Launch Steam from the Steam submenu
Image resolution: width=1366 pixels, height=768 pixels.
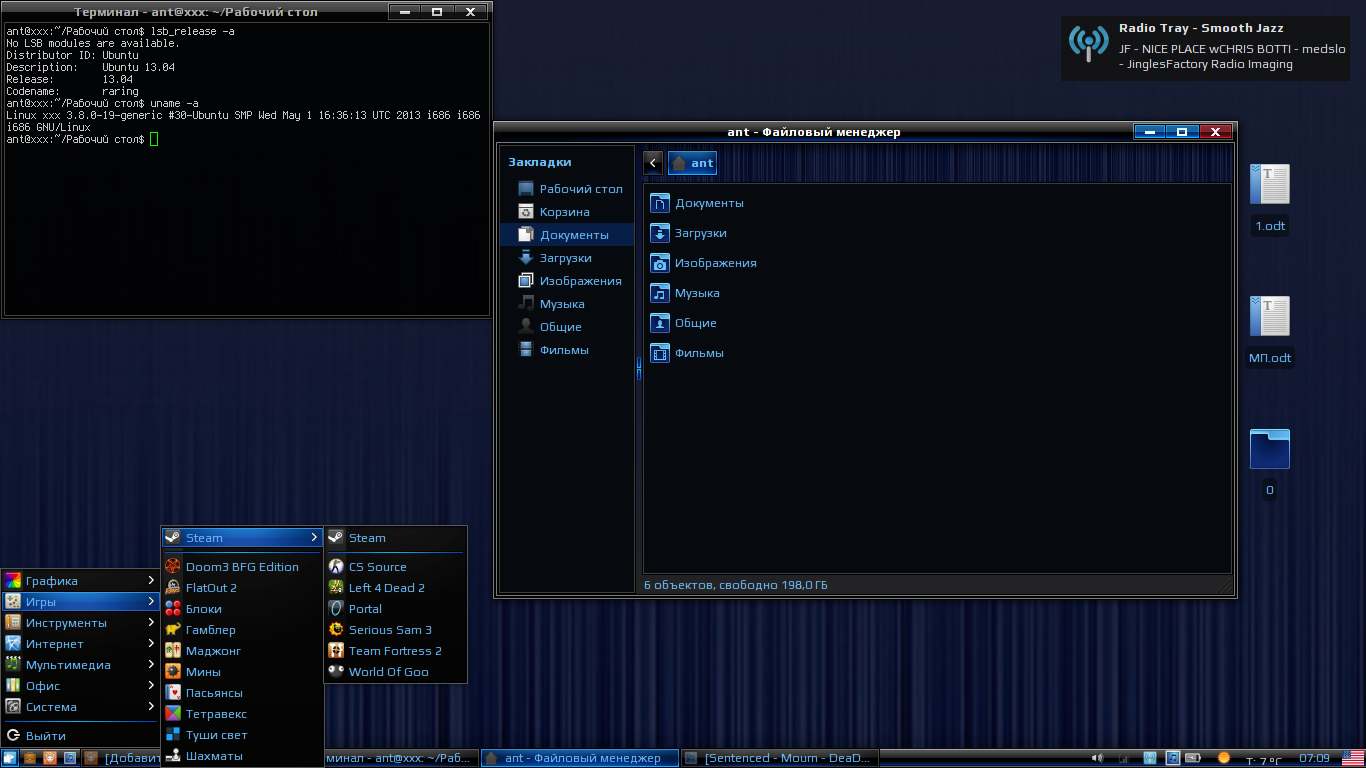[x=396, y=538]
